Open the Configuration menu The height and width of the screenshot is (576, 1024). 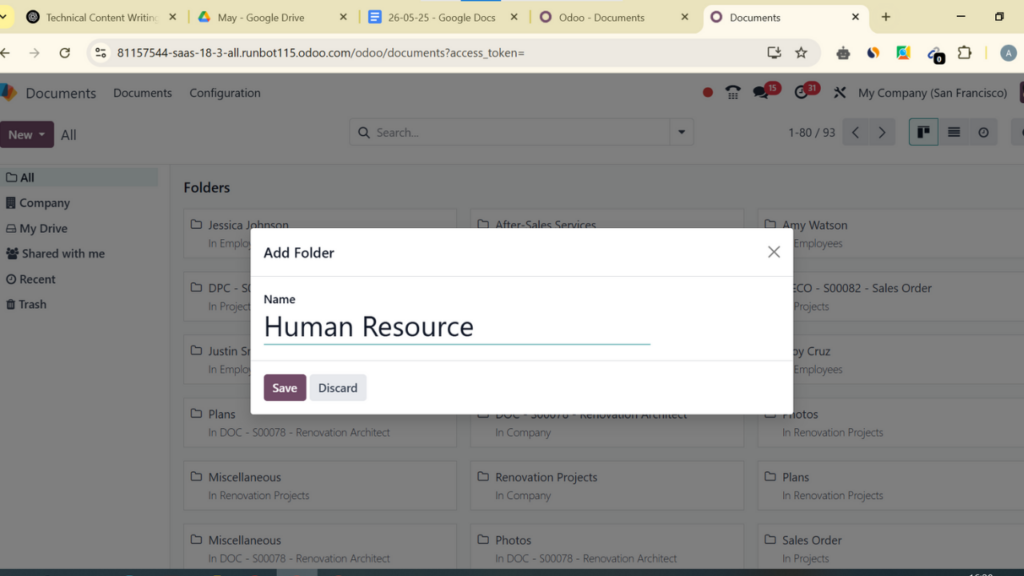(225, 93)
